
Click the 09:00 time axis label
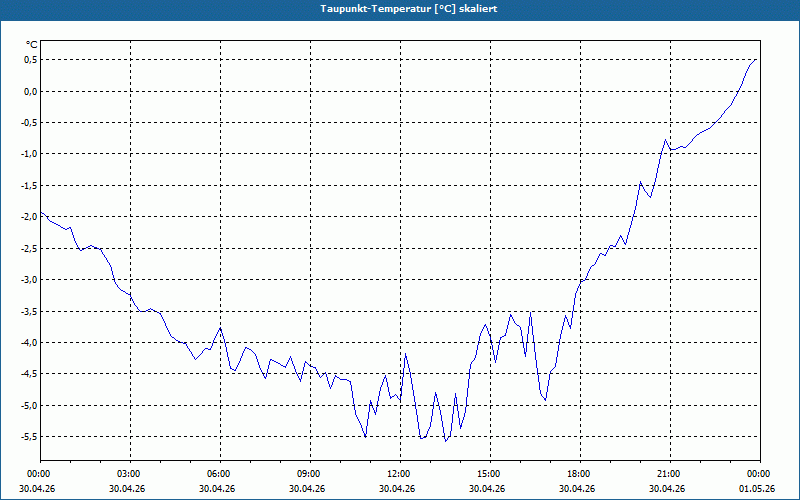point(310,474)
